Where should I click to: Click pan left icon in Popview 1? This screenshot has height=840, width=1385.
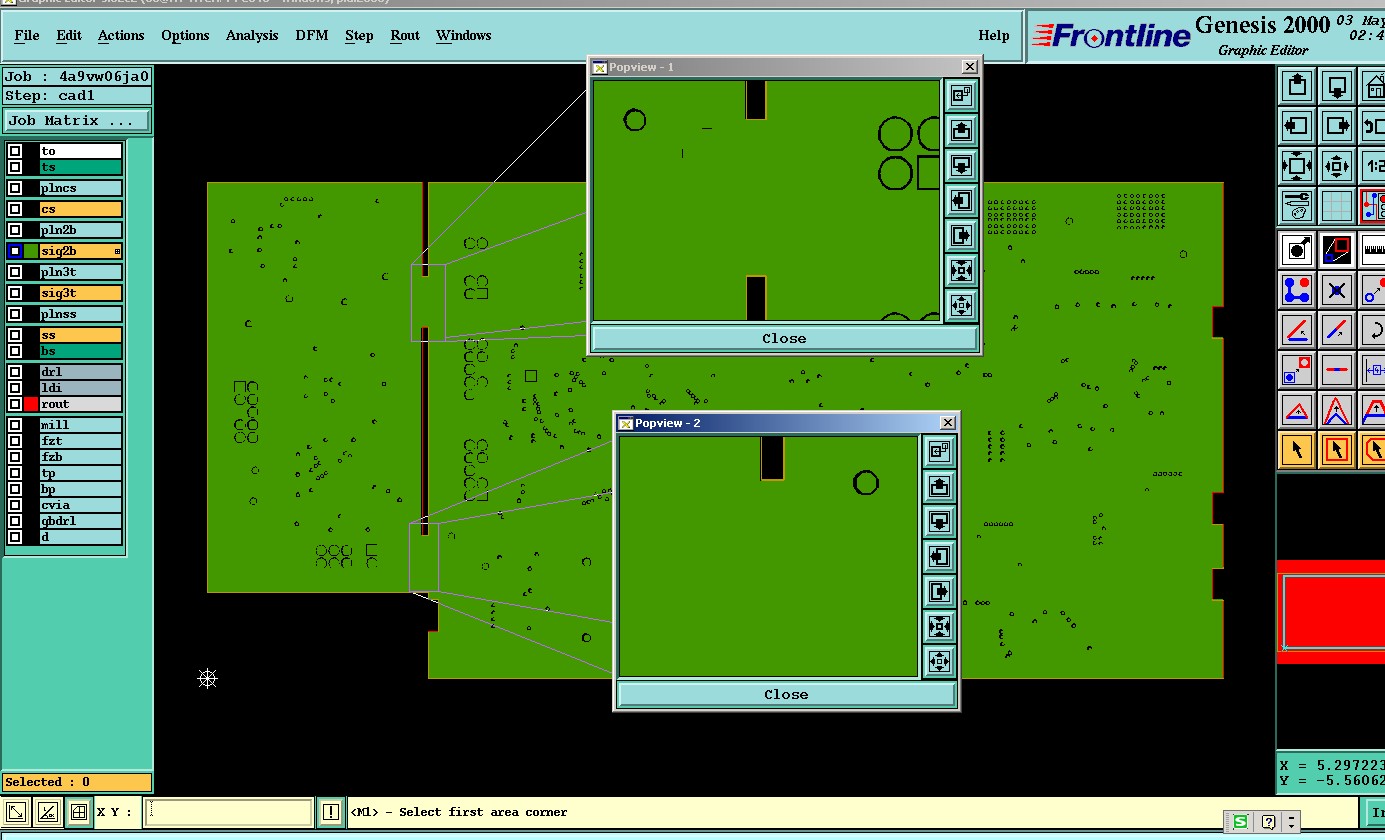pyautogui.click(x=961, y=200)
